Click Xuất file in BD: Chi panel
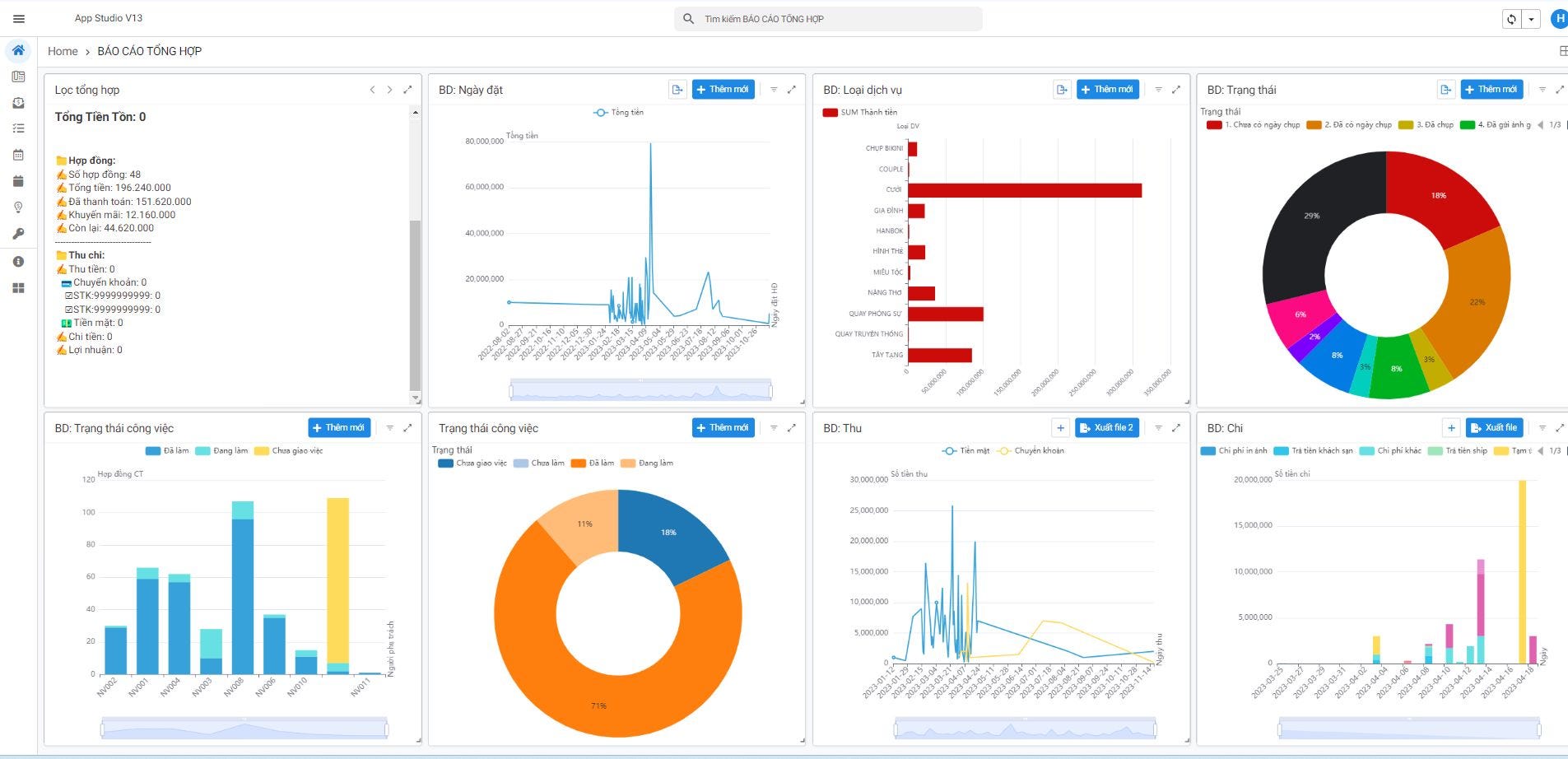This screenshot has height=759, width=1568. point(1494,428)
